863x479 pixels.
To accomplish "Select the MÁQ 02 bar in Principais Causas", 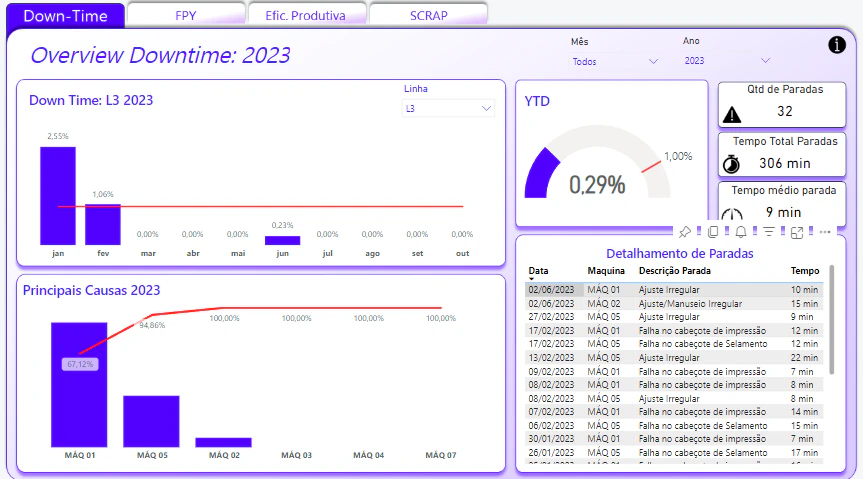I will pyautogui.click(x=223, y=442).
